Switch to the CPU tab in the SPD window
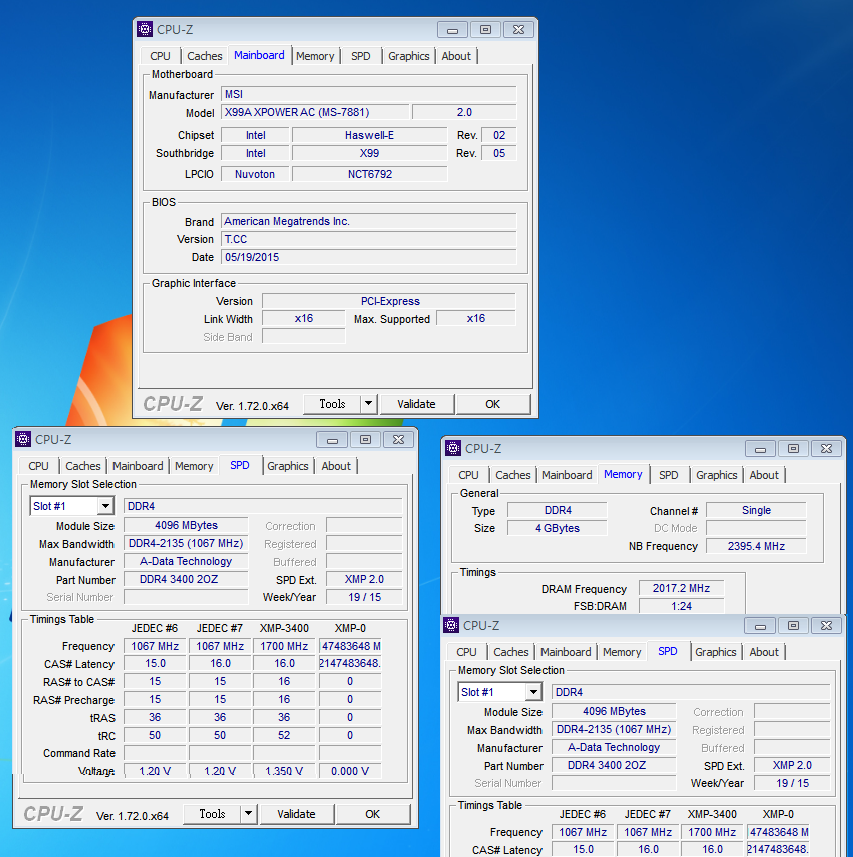 pyautogui.click(x=38, y=465)
